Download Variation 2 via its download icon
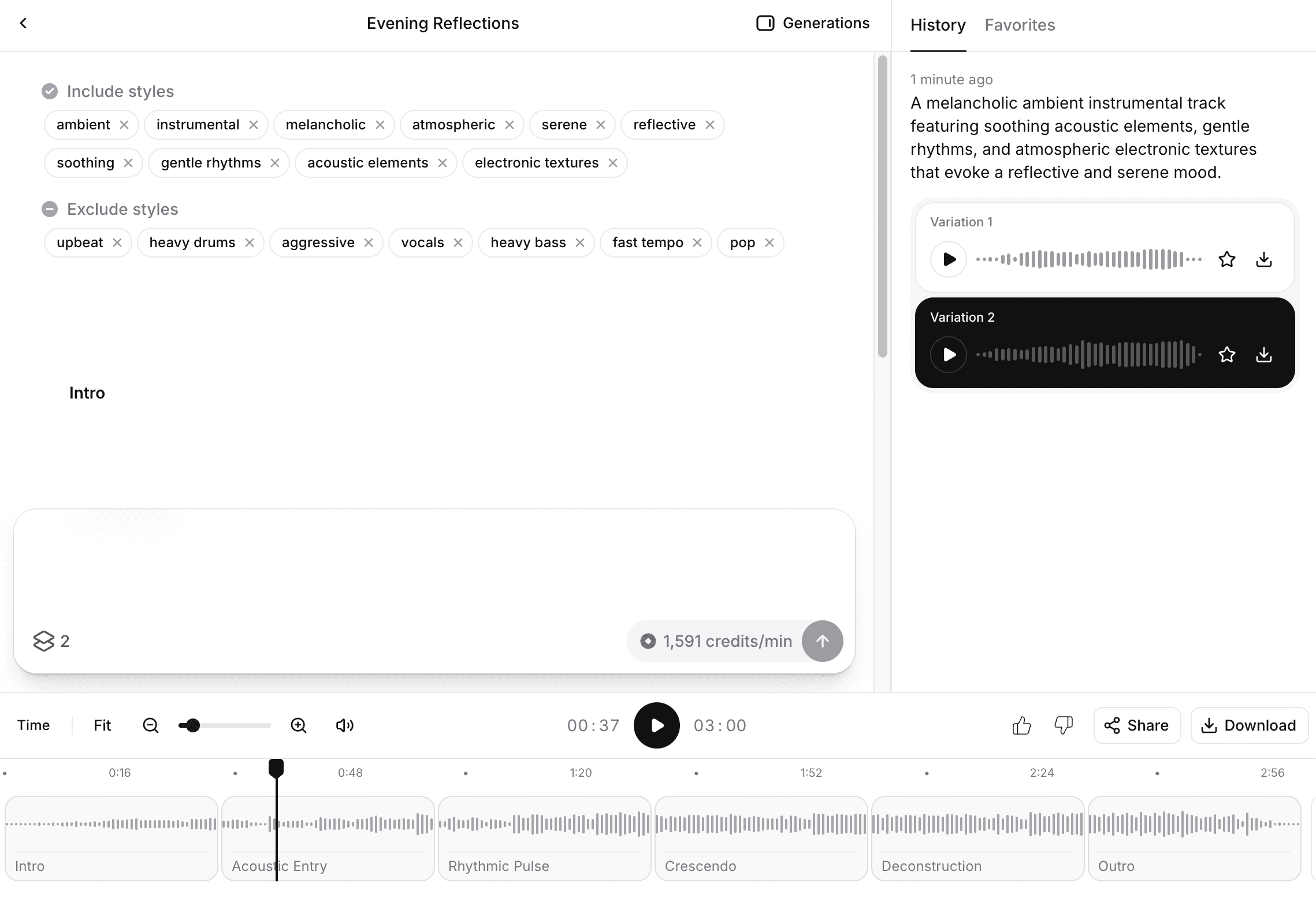 click(1263, 355)
